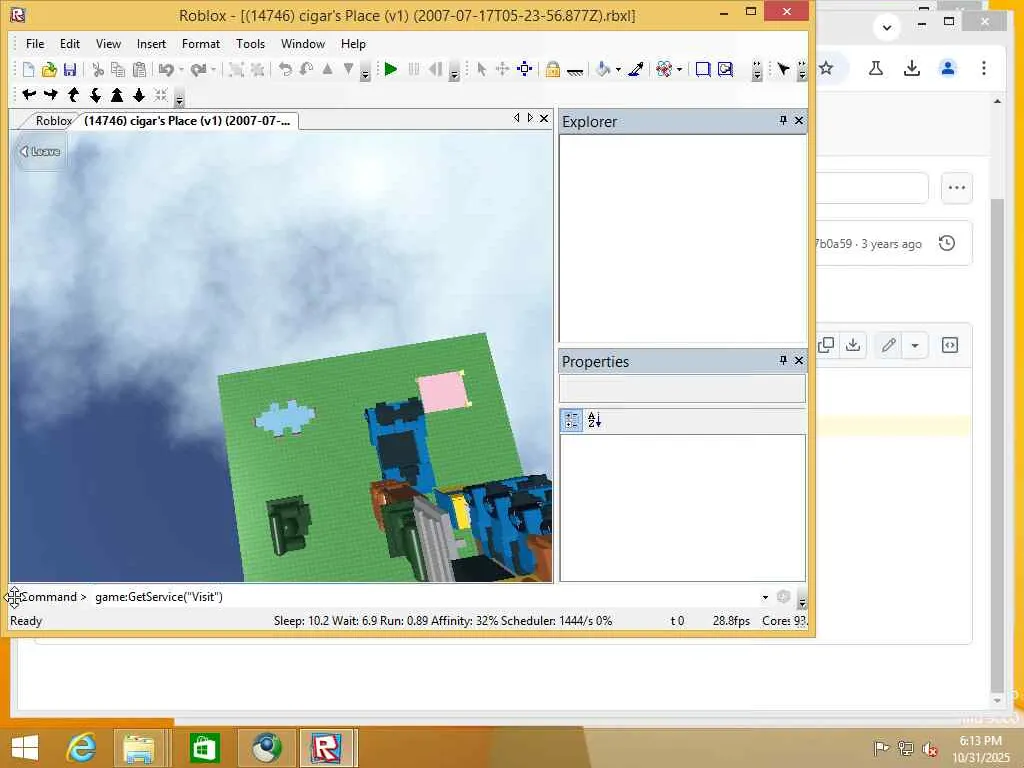
Task: Open the Edit menu
Action: point(70,44)
